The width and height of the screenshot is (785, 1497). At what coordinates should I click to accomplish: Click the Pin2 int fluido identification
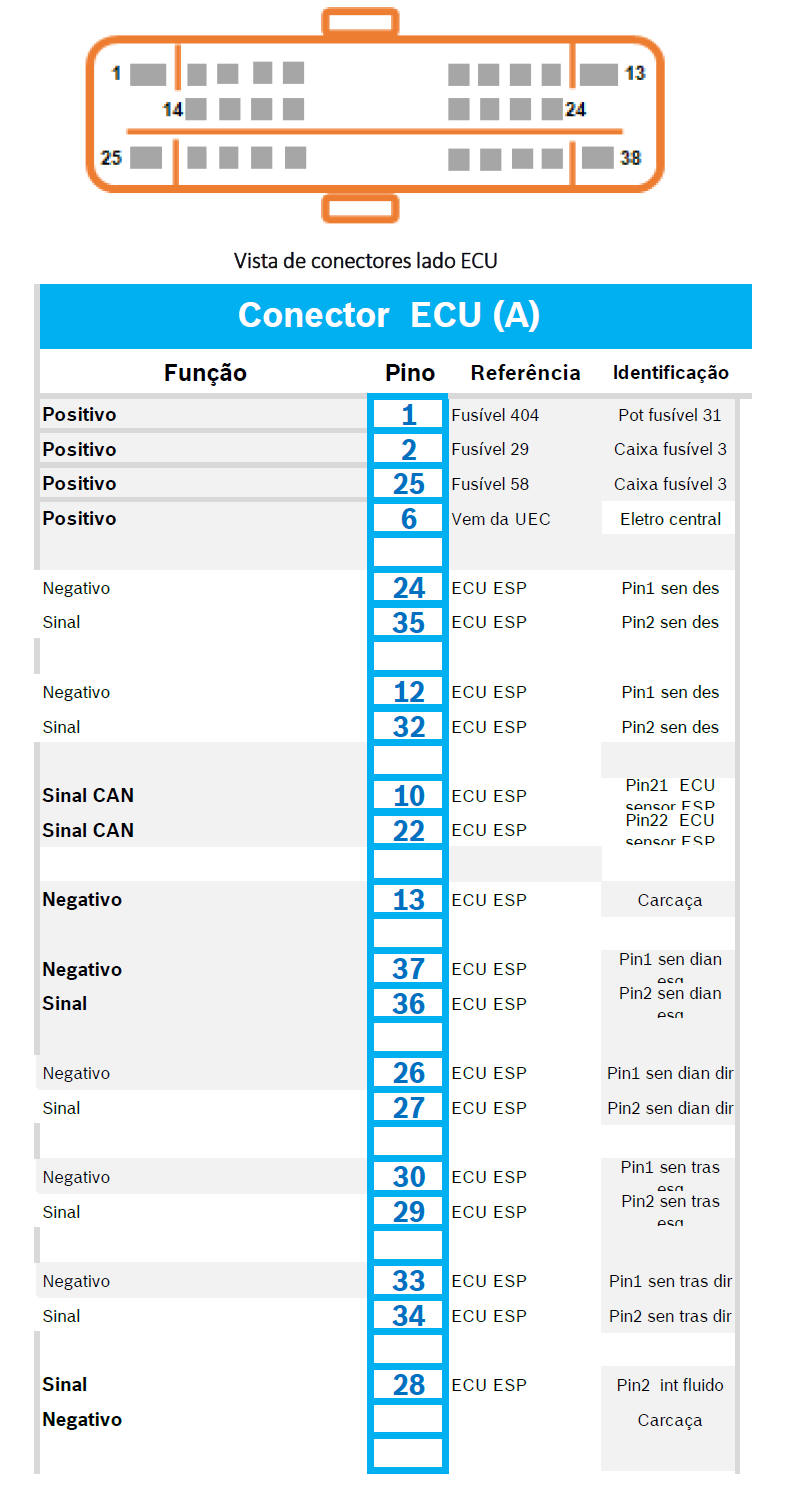(x=670, y=1385)
